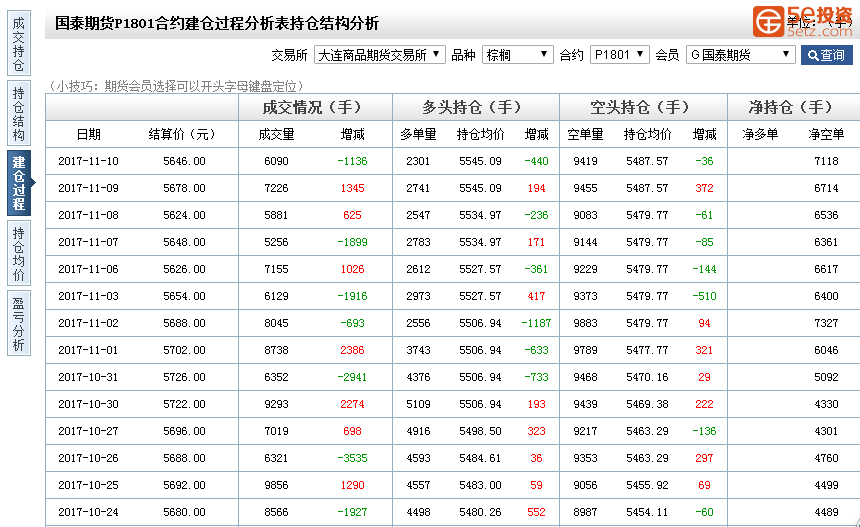The height and width of the screenshot is (527, 860).
Task: Click the 查询 search button
Action: [827, 55]
